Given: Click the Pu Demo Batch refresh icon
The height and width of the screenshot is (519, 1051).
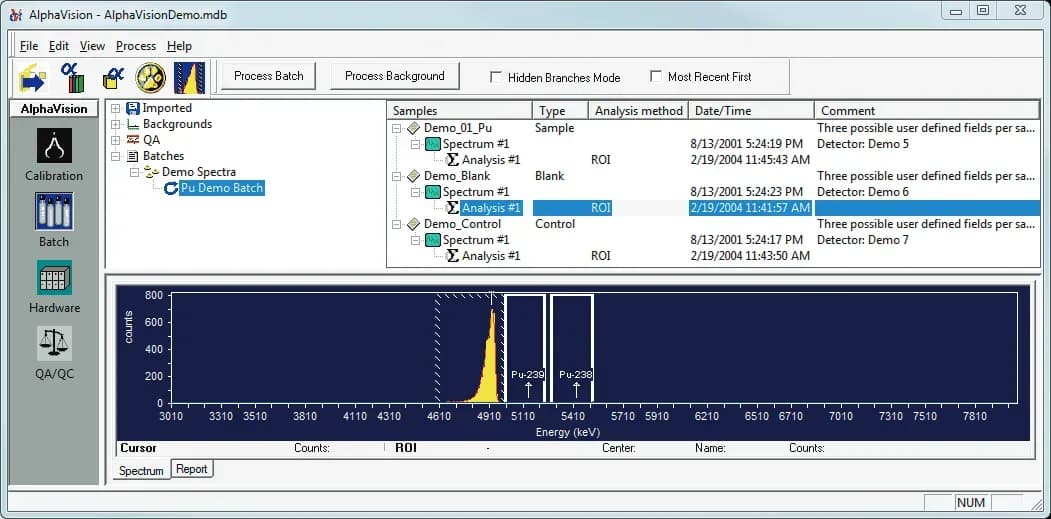Looking at the screenshot, I should coord(171,188).
